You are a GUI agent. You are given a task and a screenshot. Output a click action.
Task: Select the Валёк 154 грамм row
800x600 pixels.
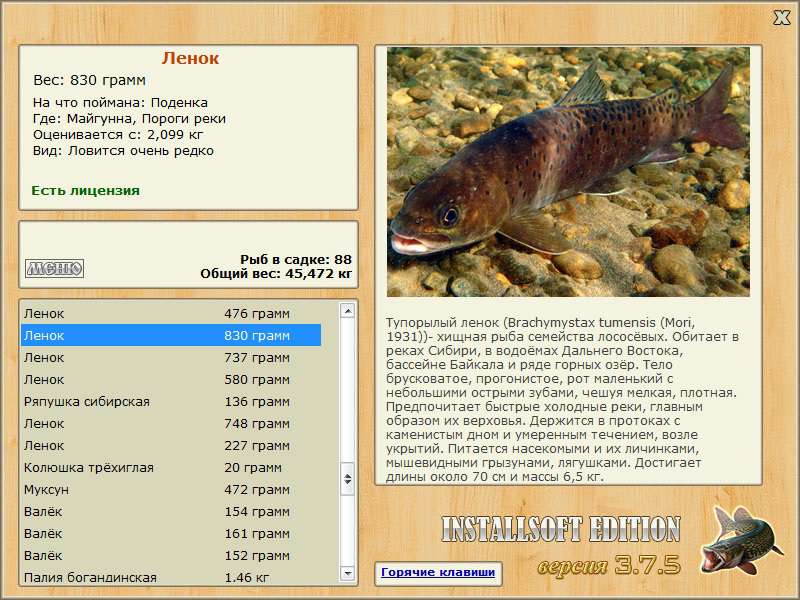click(171, 511)
